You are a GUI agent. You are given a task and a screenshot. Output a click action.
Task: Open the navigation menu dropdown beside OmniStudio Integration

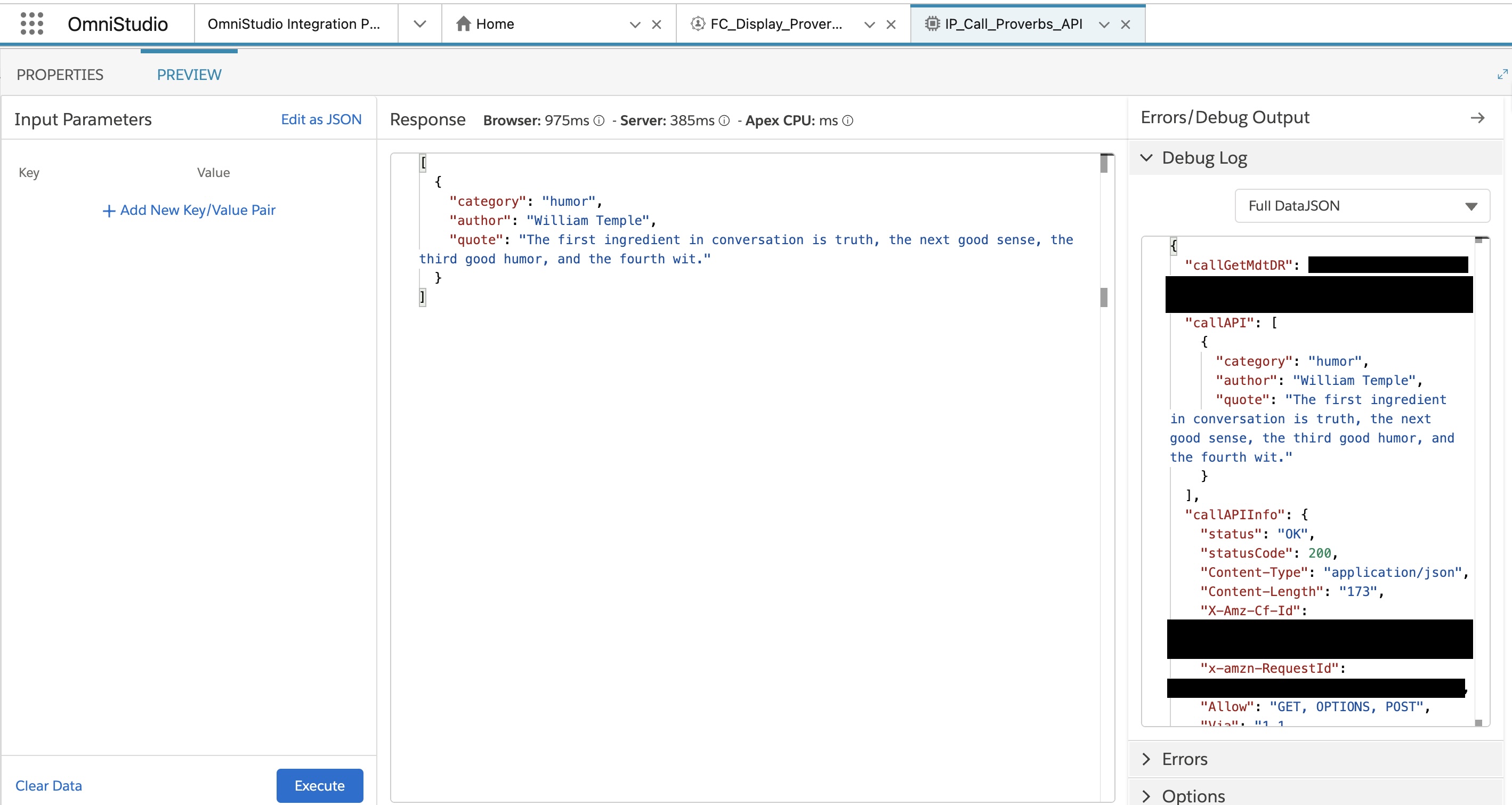point(419,24)
